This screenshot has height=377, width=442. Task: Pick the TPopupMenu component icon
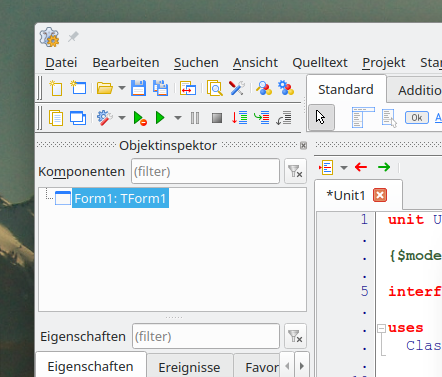pyautogui.click(x=389, y=118)
